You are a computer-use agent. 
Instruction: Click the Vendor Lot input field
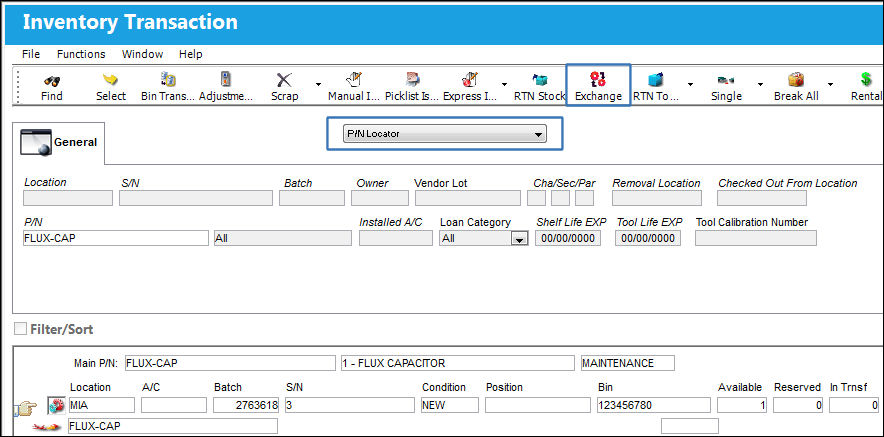pyautogui.click(x=468, y=198)
